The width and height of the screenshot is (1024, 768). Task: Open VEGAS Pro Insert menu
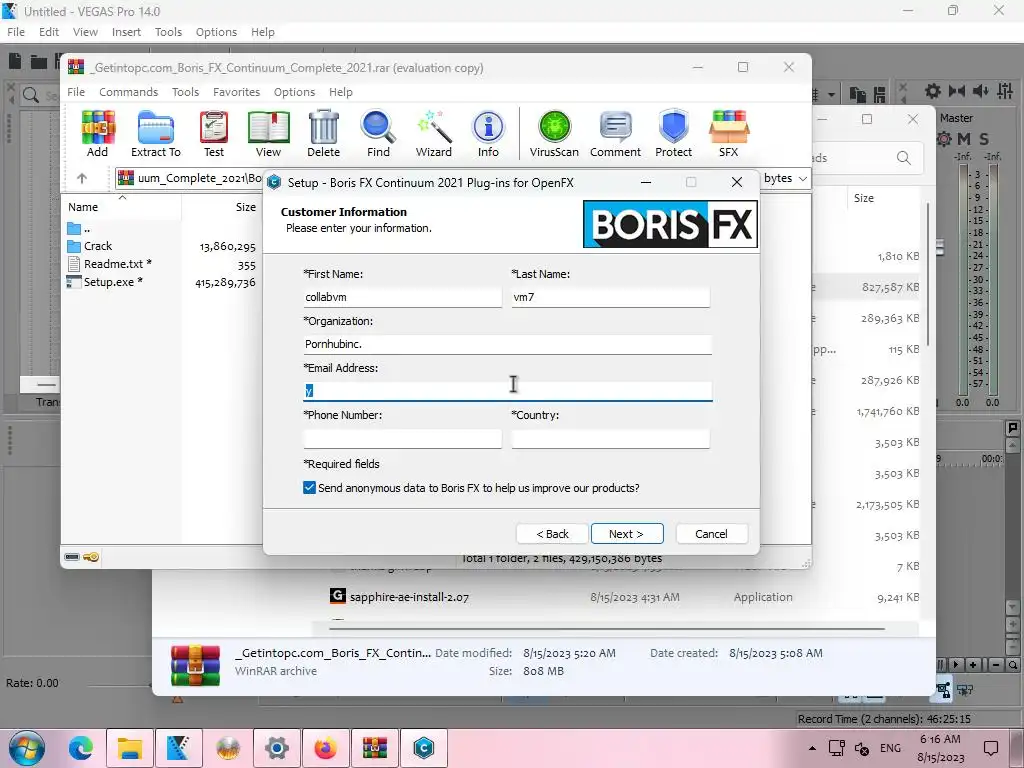coord(126,32)
